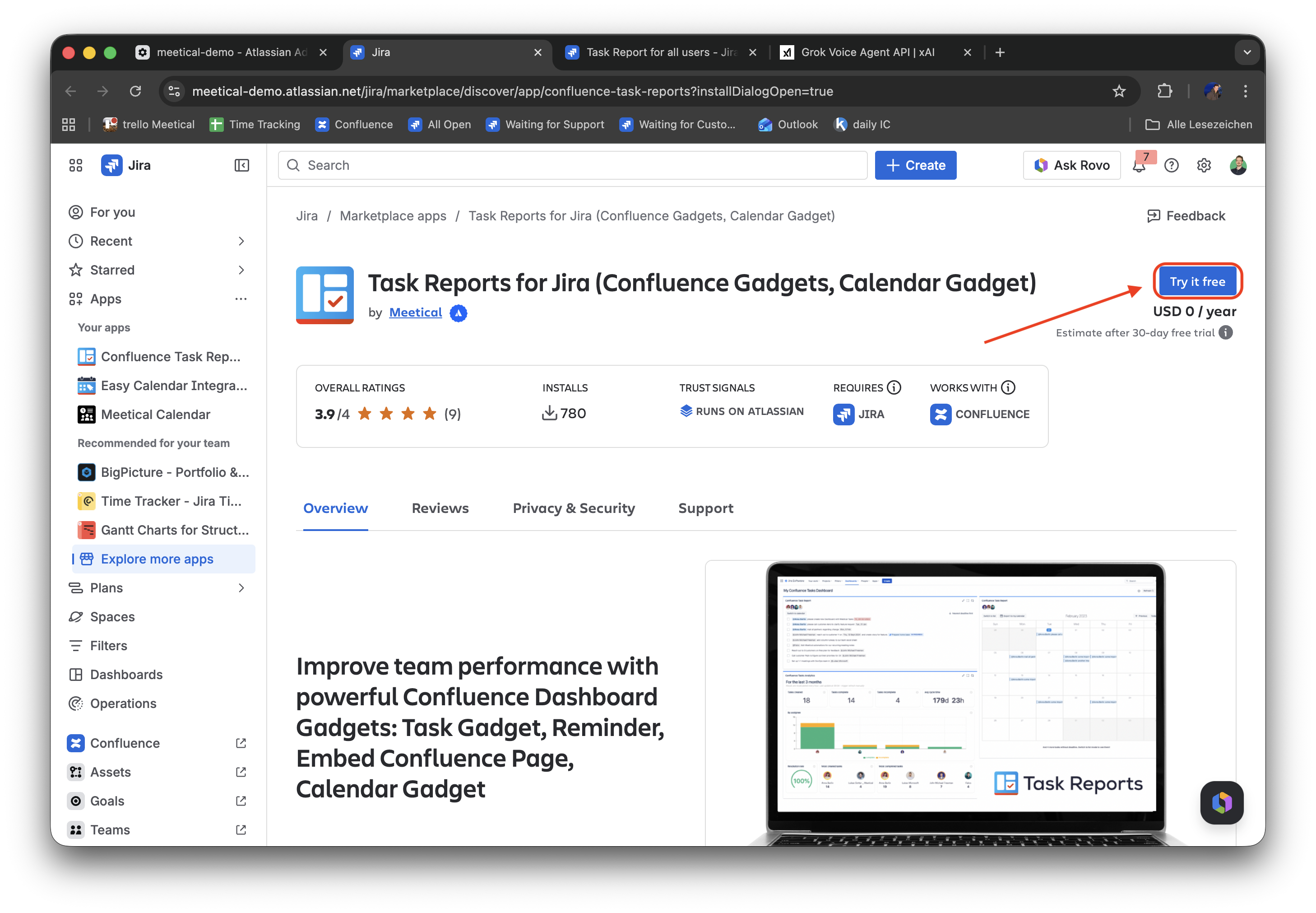Viewport: 1316px width, 913px height.
Task: Click the Jira search field
Action: pos(572,165)
